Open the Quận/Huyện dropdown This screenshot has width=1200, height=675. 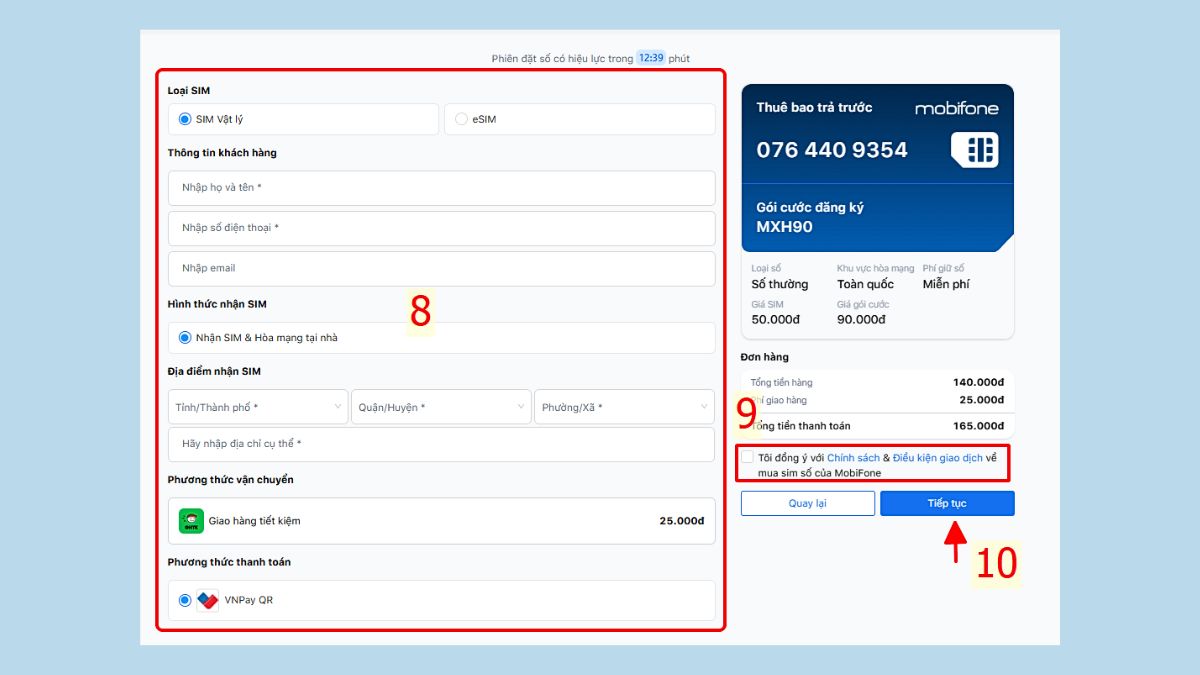coord(441,407)
